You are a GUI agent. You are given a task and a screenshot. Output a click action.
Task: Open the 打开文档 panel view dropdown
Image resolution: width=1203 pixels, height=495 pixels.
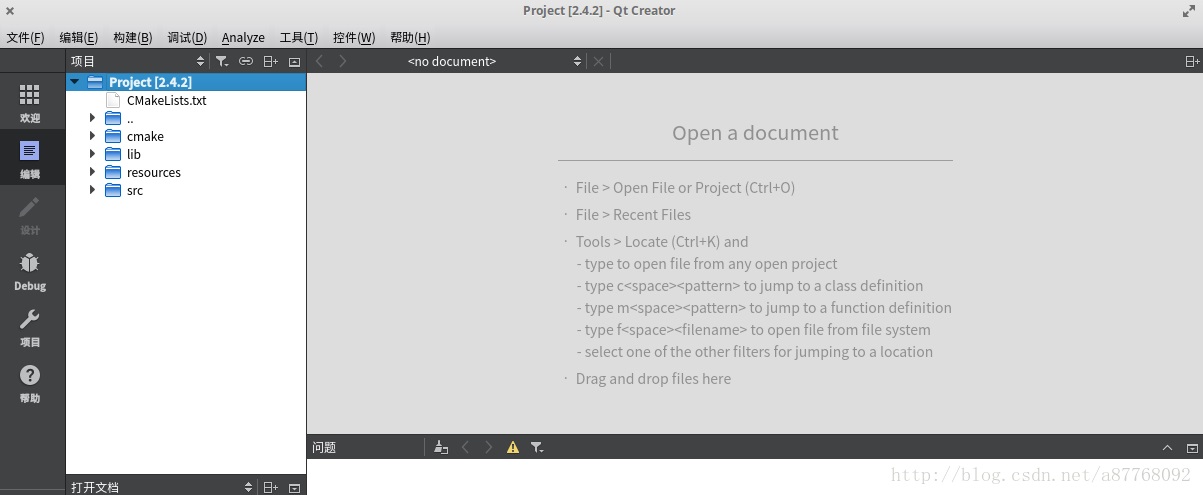161,487
